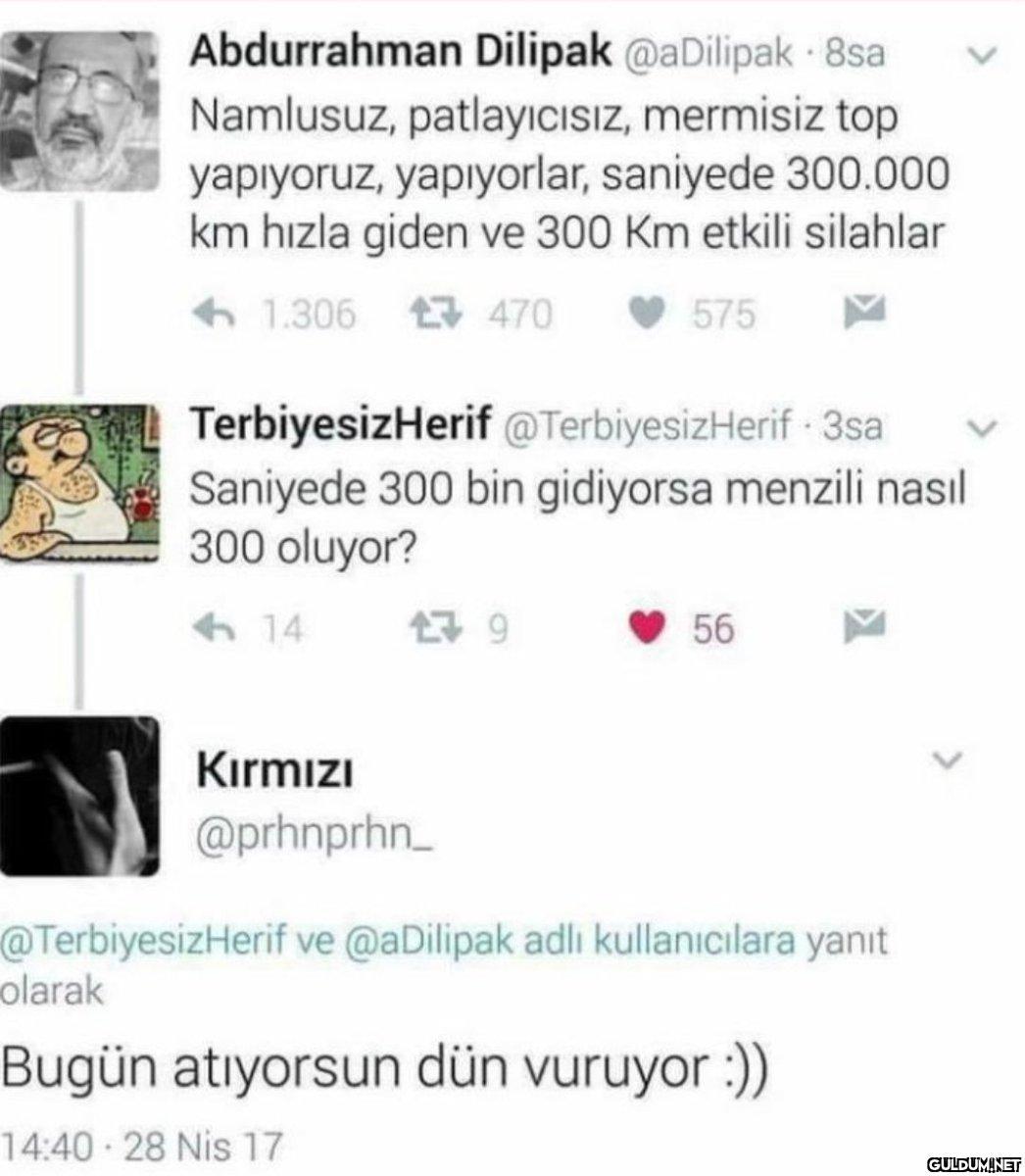Open dropdown chevron next to Kırmızı
This screenshot has height=1176, width=1025.
click(949, 760)
